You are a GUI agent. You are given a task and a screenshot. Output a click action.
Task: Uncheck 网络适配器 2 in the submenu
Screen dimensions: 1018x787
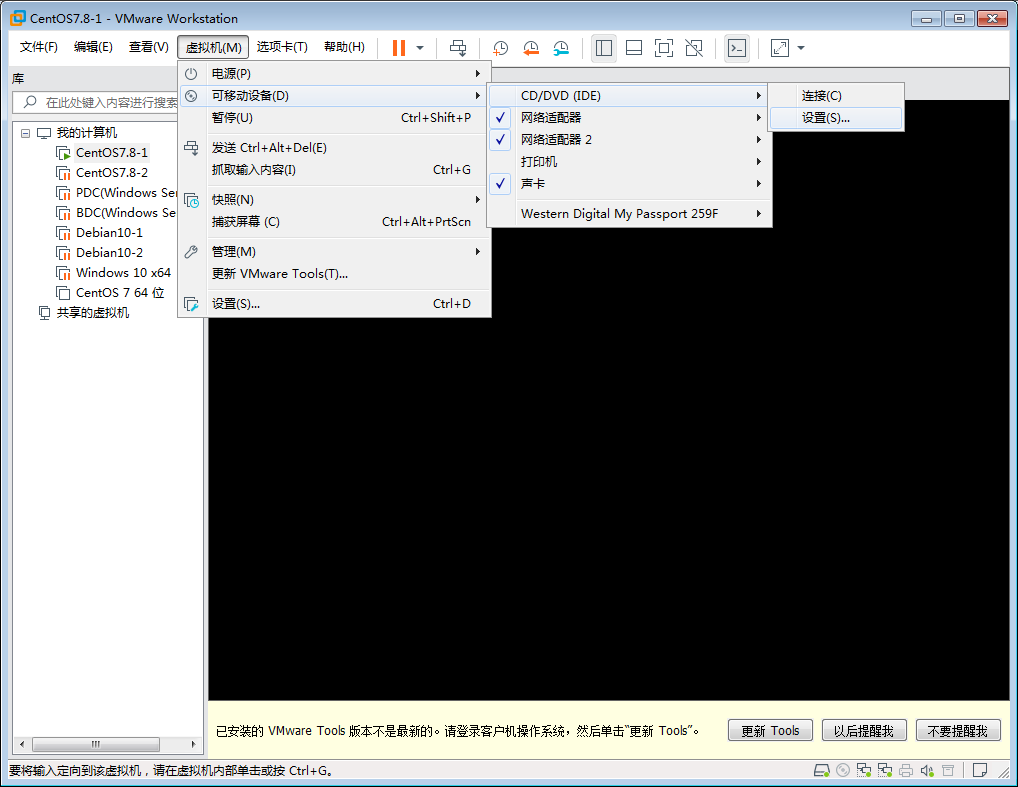pos(500,139)
